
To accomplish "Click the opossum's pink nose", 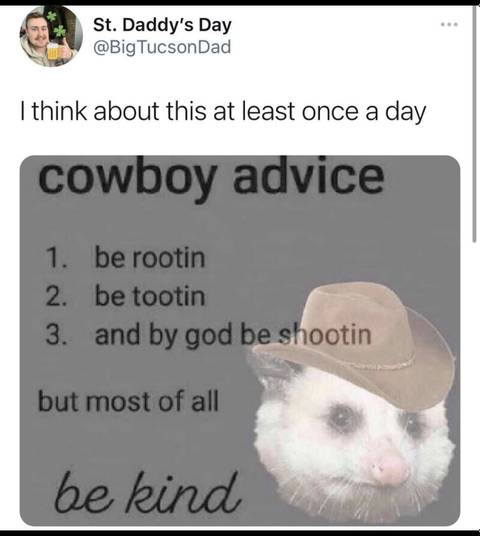I will [390, 469].
